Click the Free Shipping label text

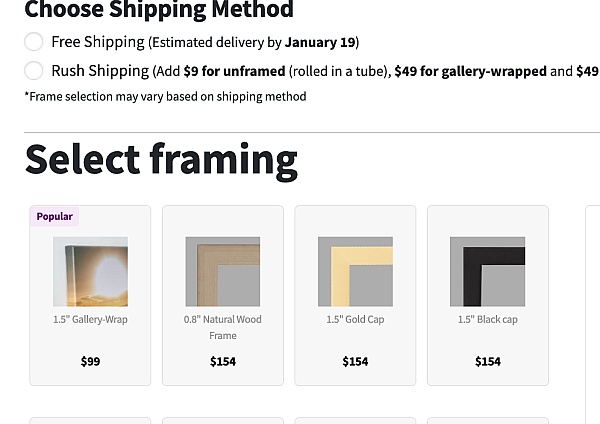coord(98,42)
